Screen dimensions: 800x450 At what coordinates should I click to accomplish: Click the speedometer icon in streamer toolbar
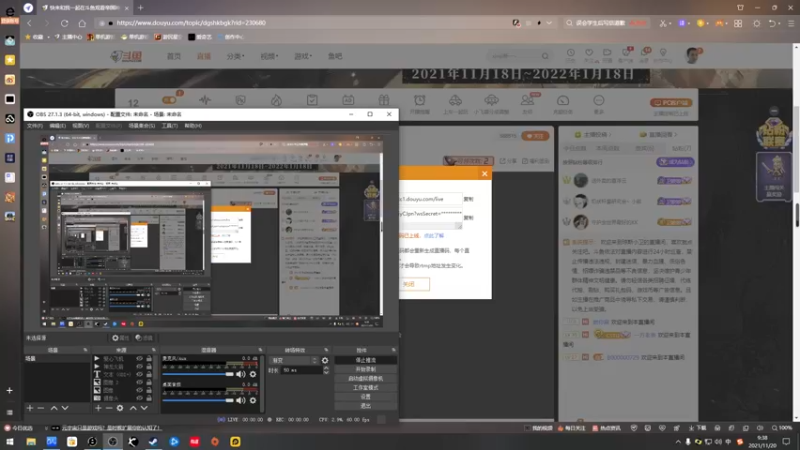[563, 103]
